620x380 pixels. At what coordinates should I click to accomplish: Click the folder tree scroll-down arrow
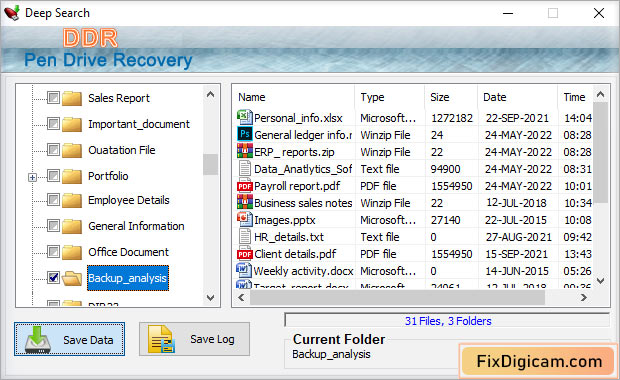(x=210, y=297)
